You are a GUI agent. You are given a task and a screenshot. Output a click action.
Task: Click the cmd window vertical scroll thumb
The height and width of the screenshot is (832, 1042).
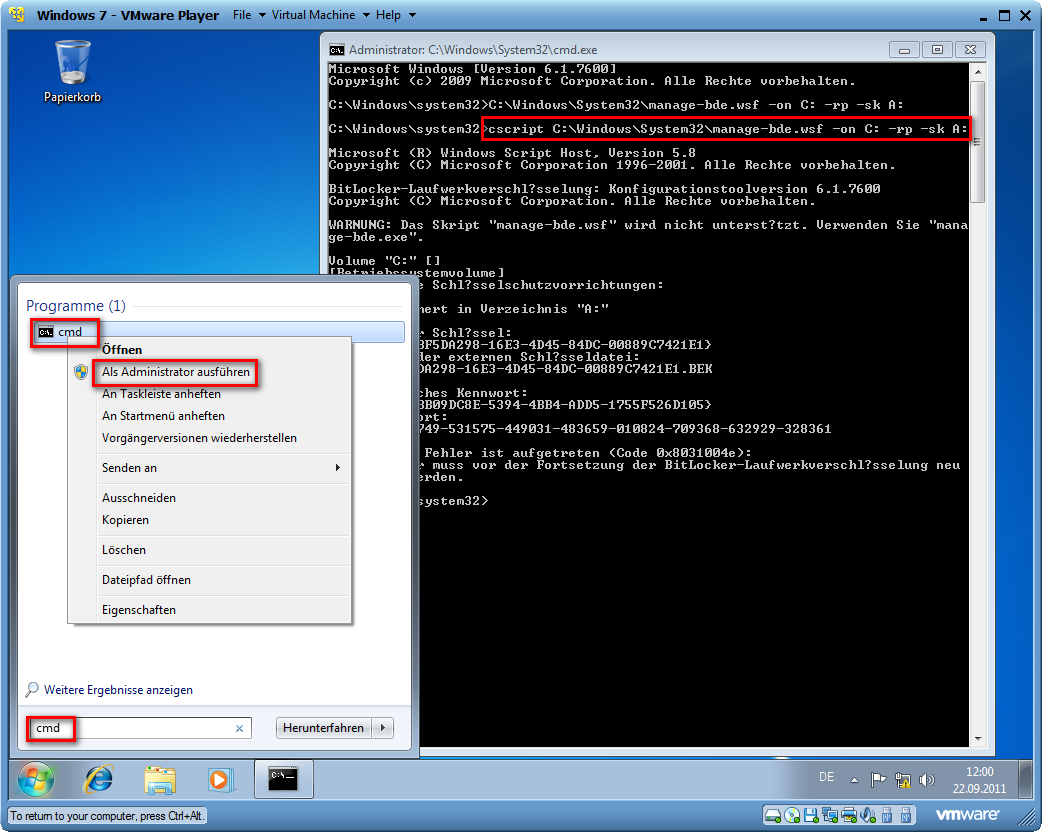(978, 142)
